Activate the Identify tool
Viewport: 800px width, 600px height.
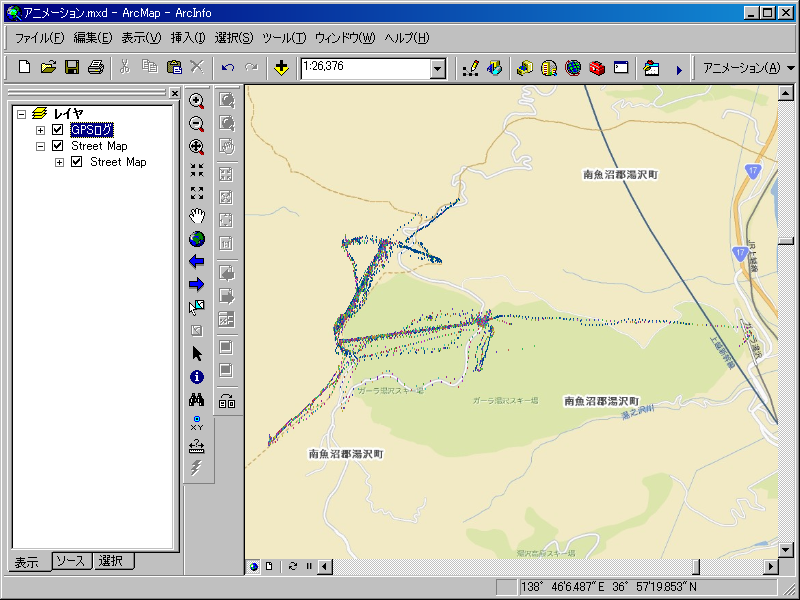(x=197, y=377)
